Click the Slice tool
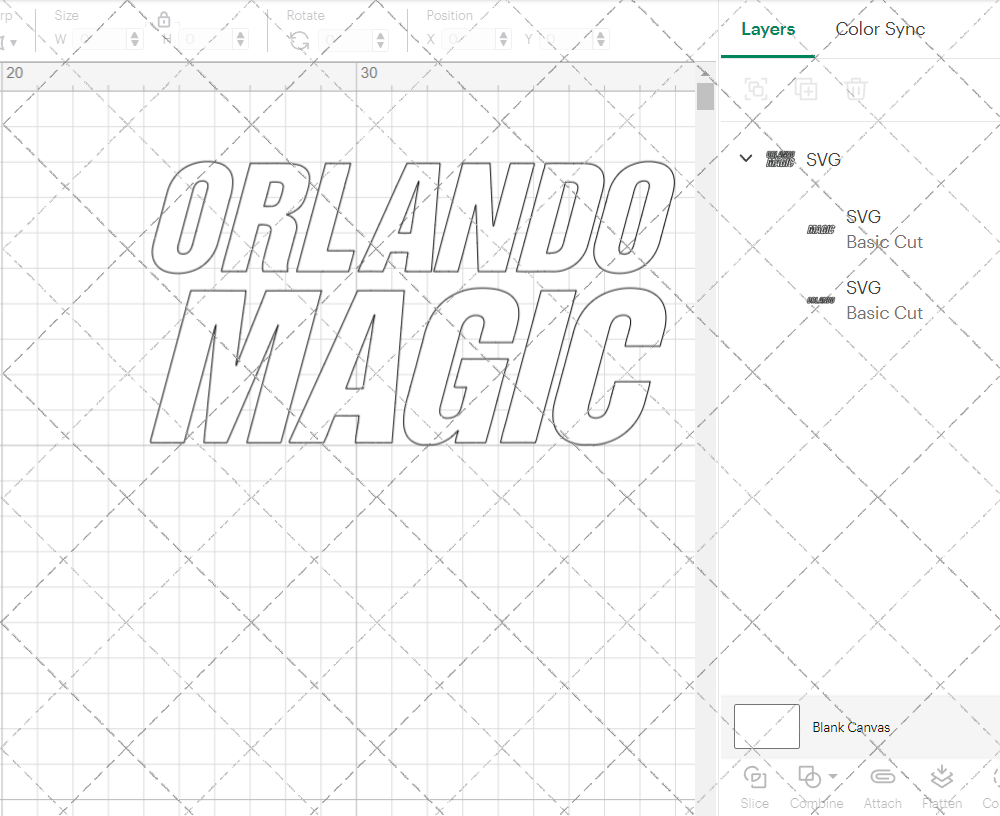This screenshot has height=816, width=1000. tap(754, 788)
